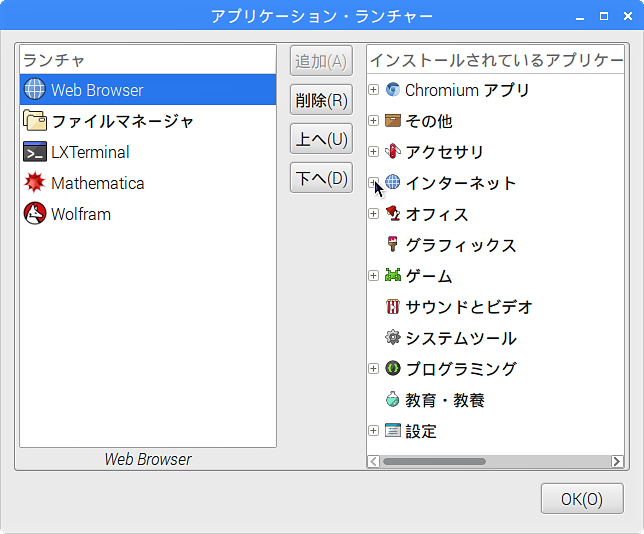
Task: Click the 設定 preferences icon
Action: [393, 430]
